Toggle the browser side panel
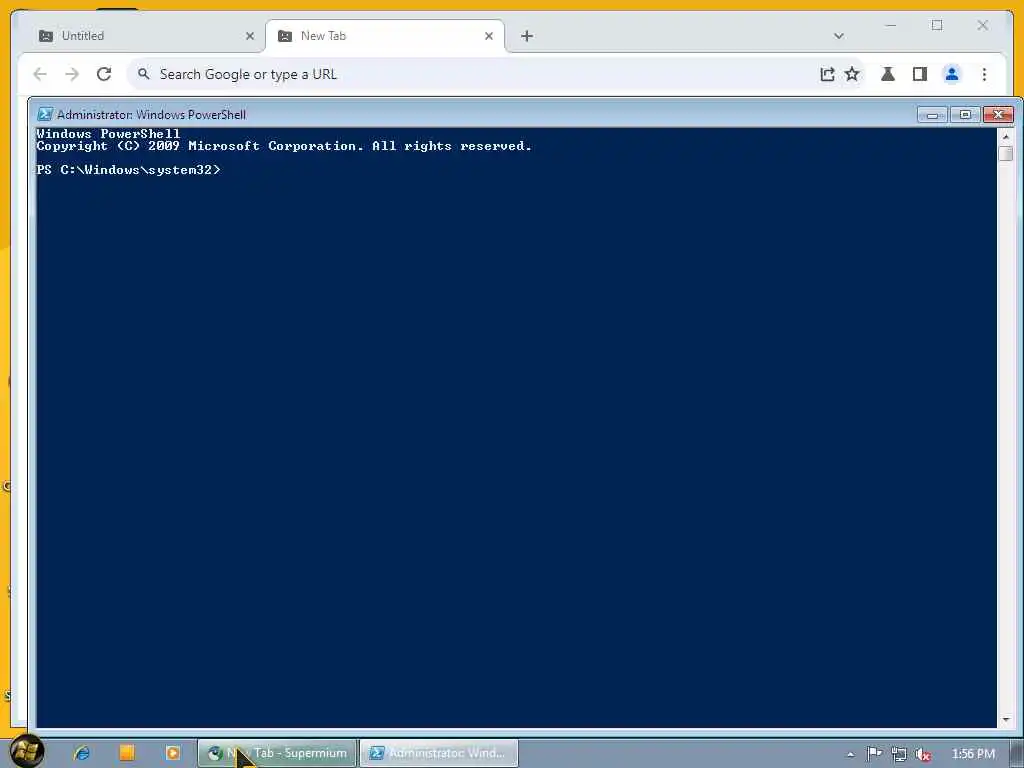The image size is (1024, 768). (920, 74)
